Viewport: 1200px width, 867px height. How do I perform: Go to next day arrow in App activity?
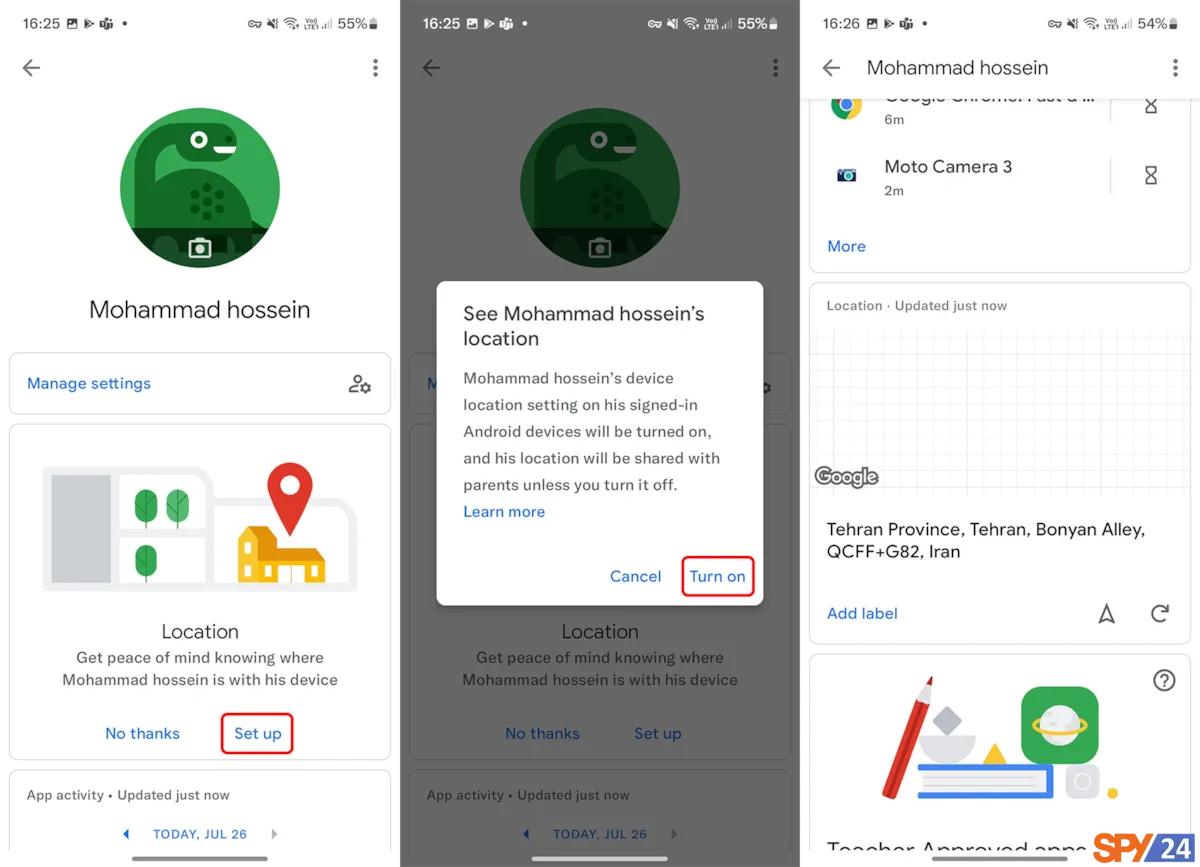pyautogui.click(x=274, y=834)
